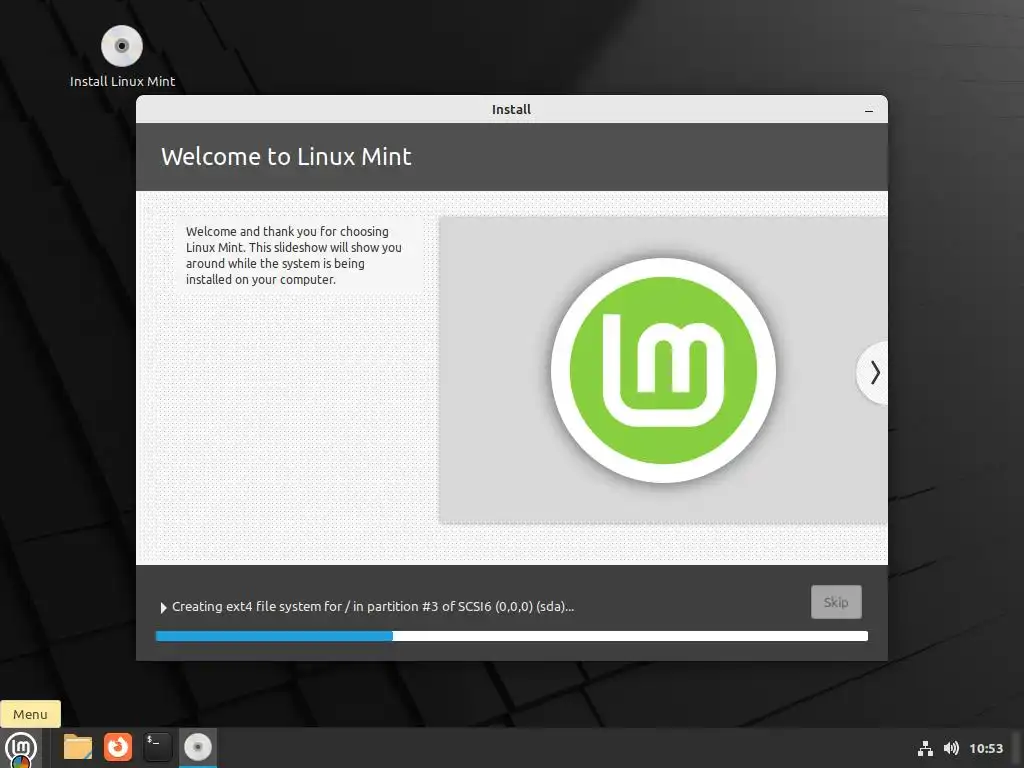This screenshot has width=1024, height=768.
Task: Launch the Files folder icon in panel
Action: (78, 747)
